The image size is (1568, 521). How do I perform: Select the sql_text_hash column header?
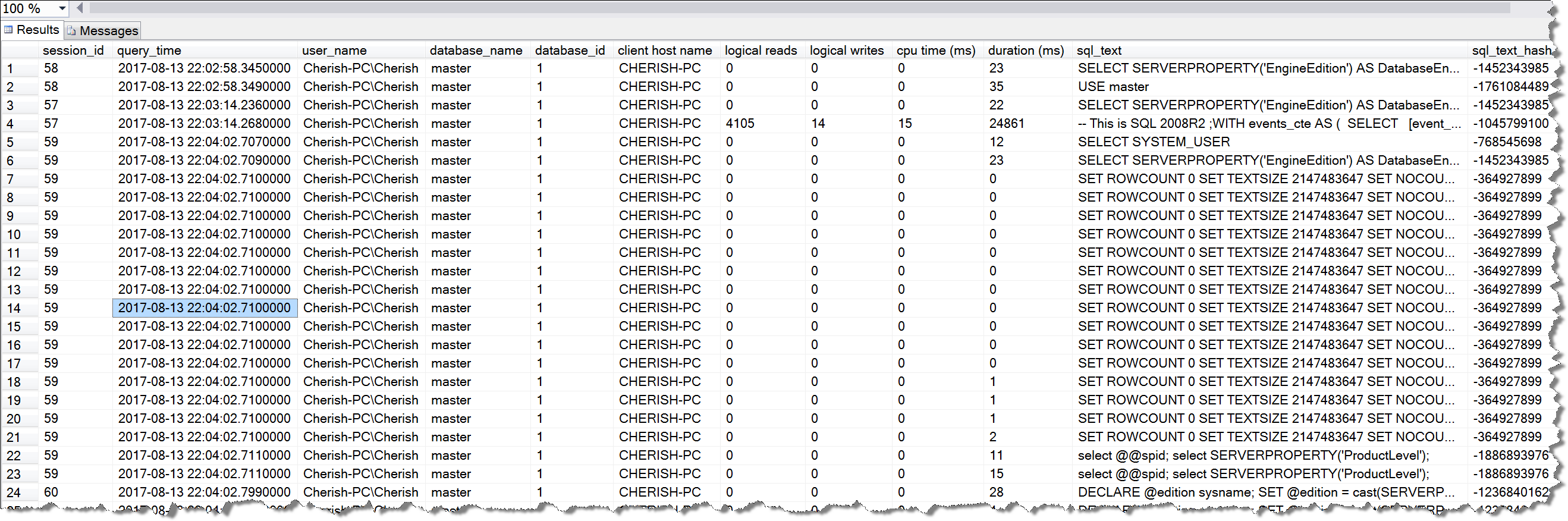click(1512, 51)
